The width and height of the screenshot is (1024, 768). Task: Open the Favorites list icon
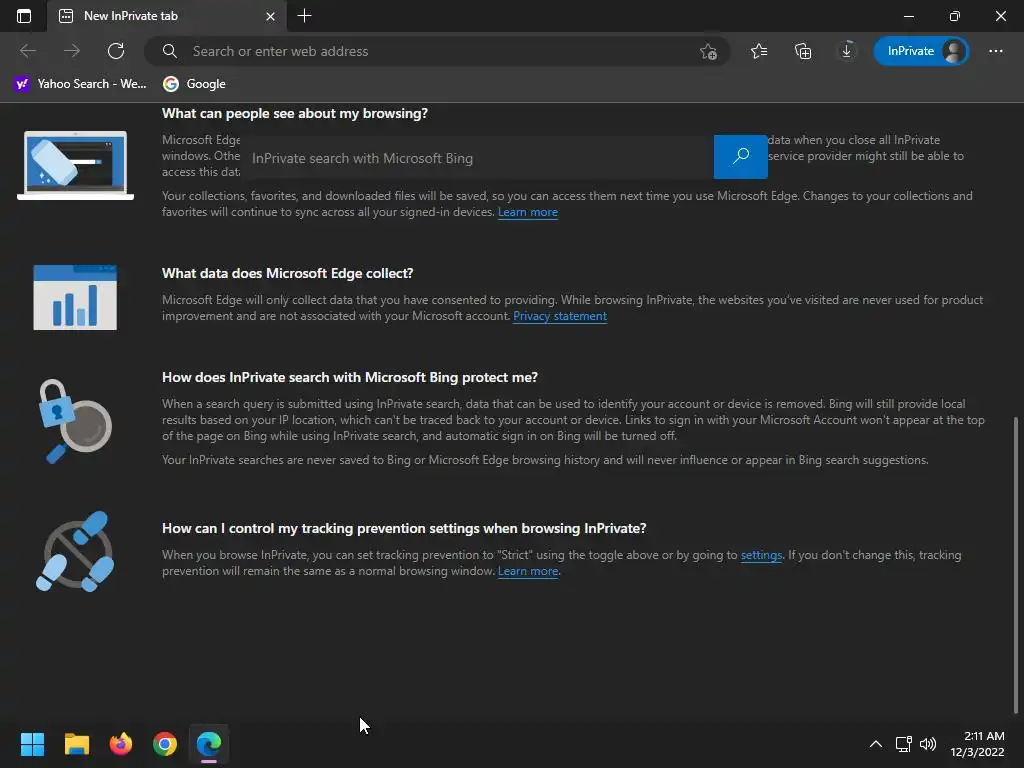[759, 51]
